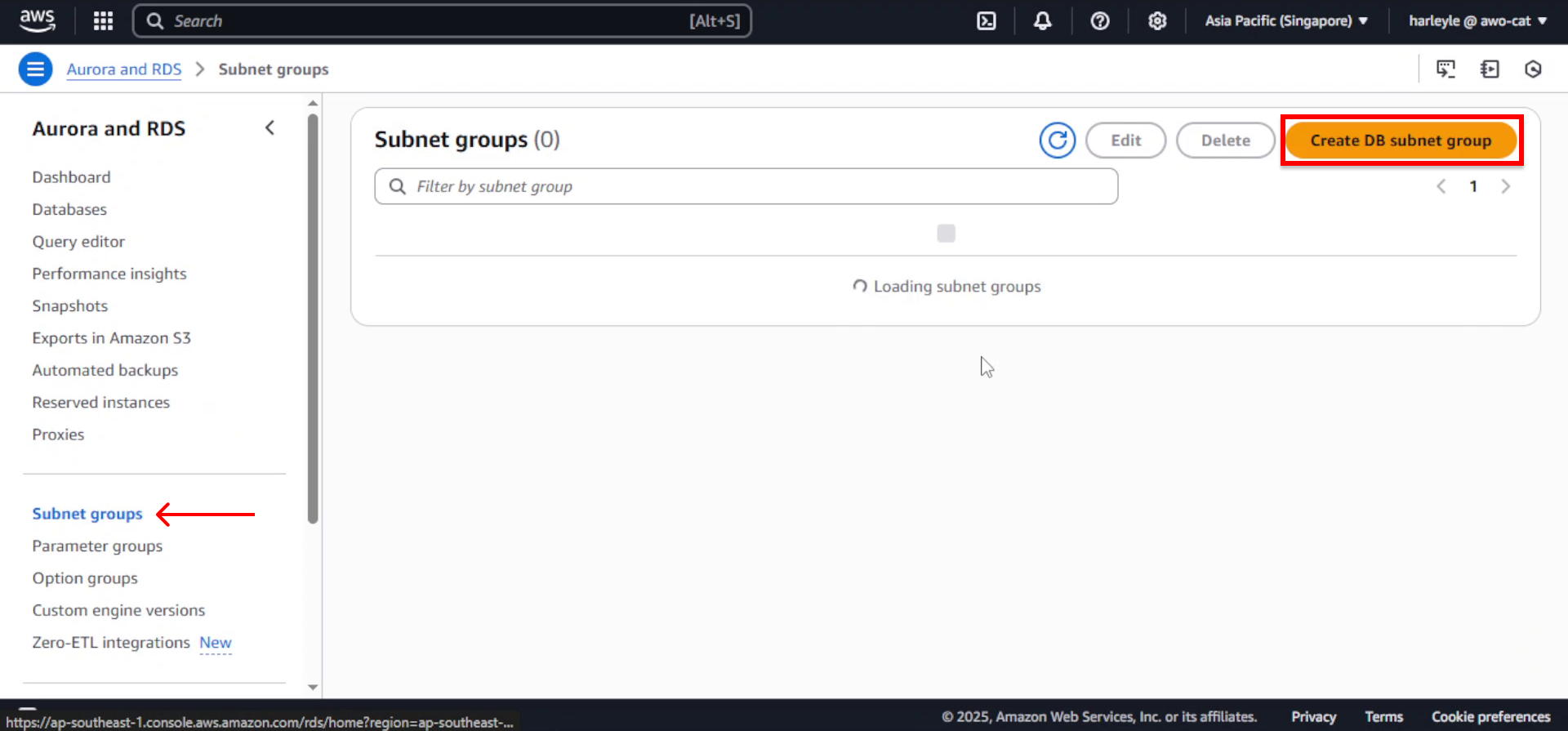Image resolution: width=1568 pixels, height=731 pixels.
Task: Open the harleyle @ awo-cat account dropdown
Action: [1477, 21]
